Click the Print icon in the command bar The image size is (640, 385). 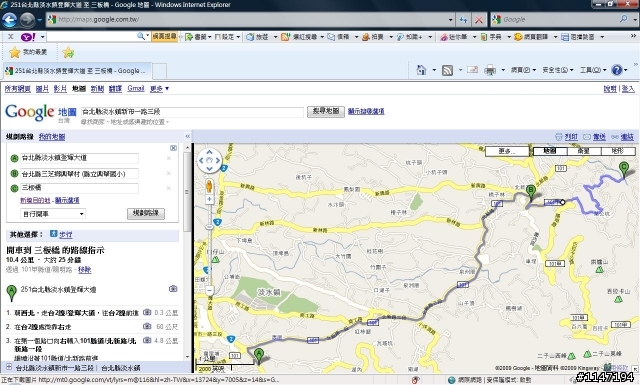point(490,70)
